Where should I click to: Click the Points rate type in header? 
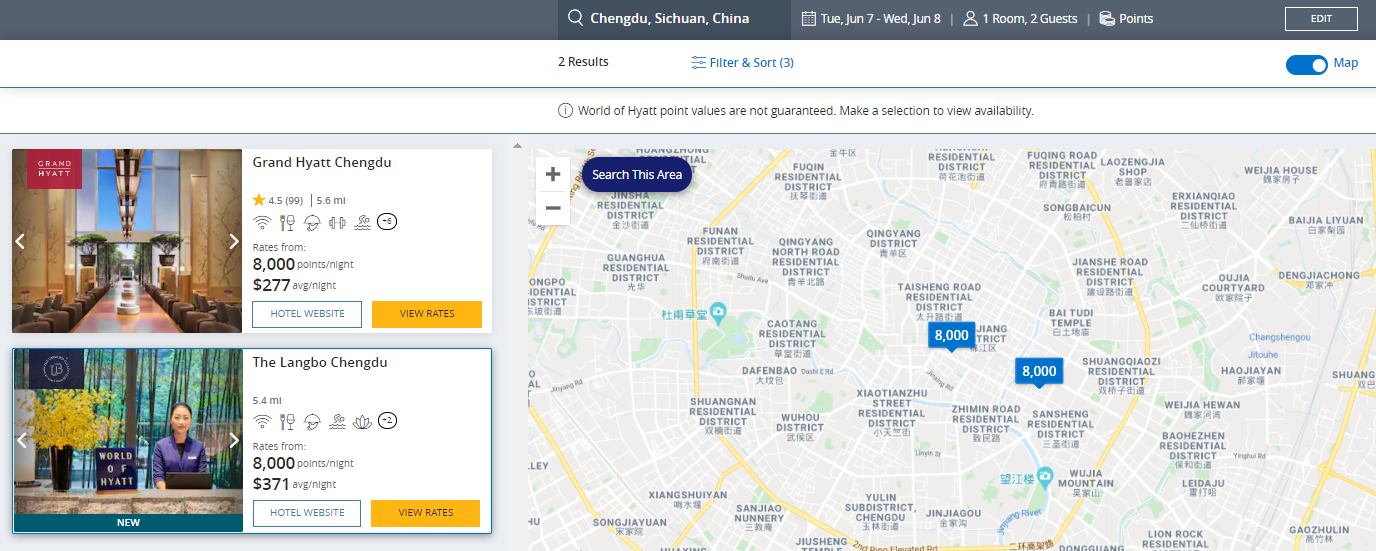1136,18
